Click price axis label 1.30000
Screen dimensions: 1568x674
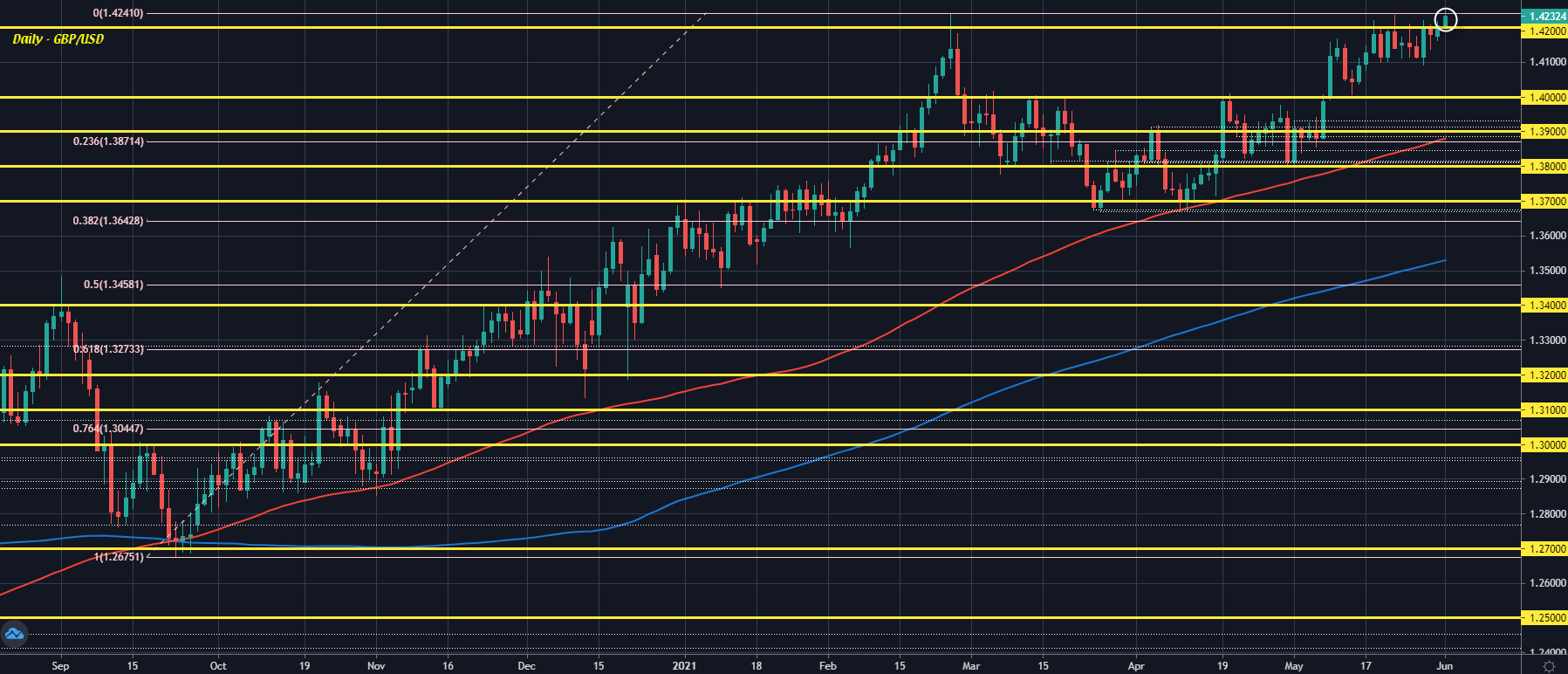(1544, 444)
